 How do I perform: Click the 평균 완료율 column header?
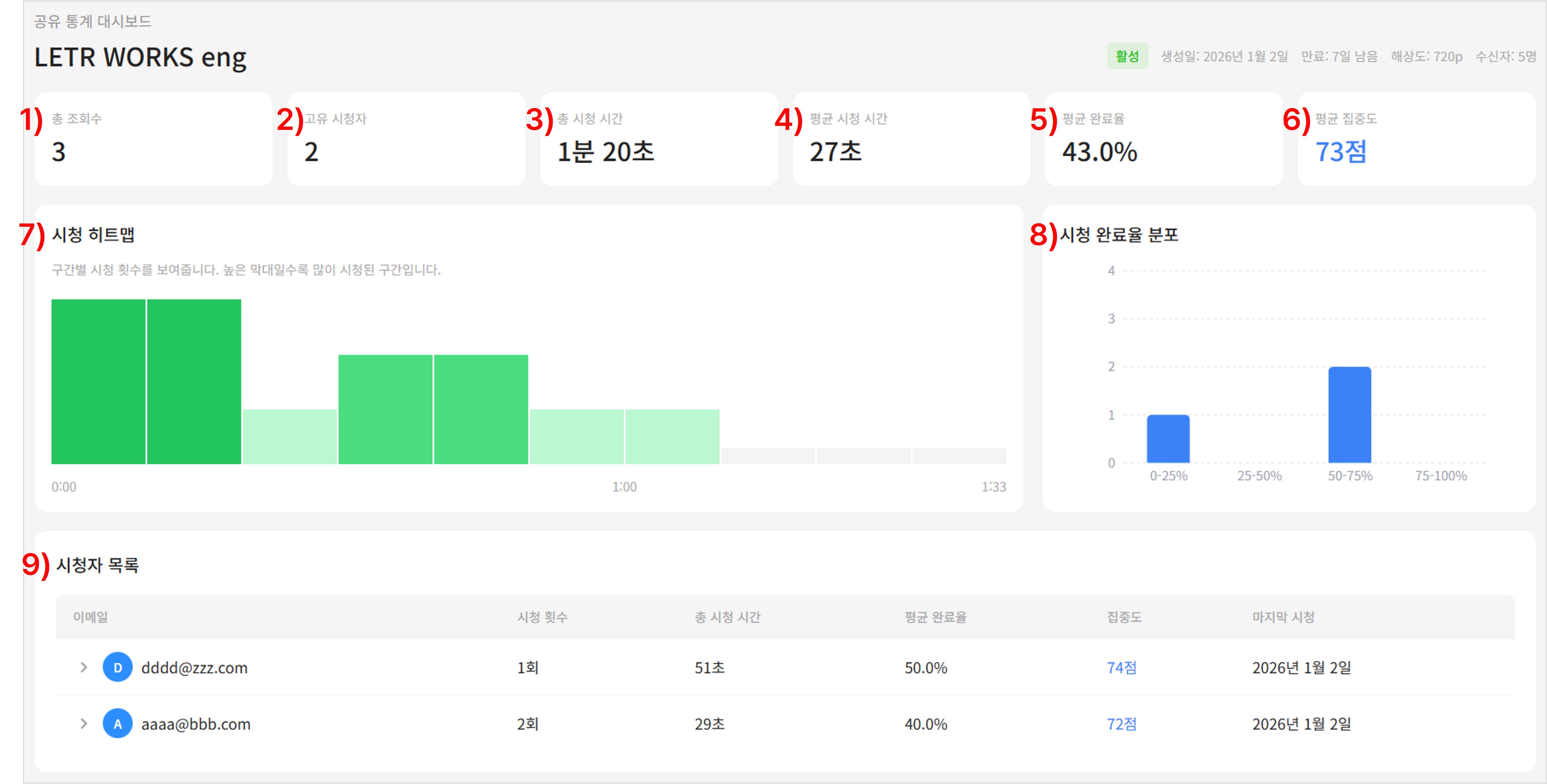pyautogui.click(x=935, y=616)
